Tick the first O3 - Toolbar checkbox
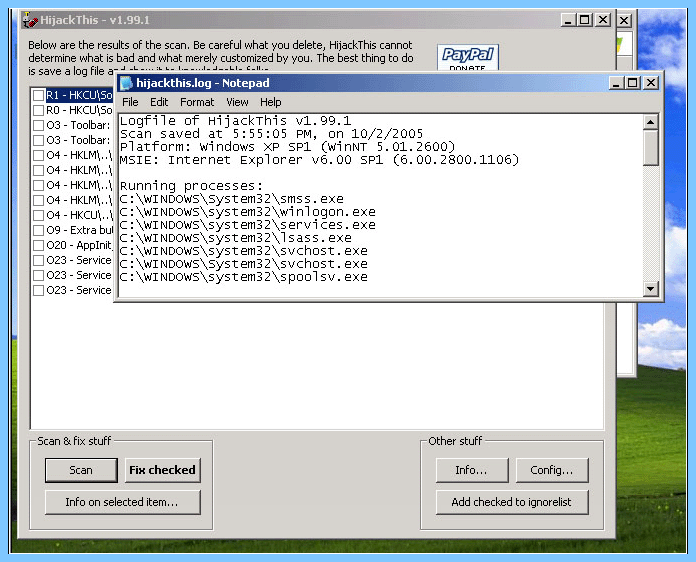 pyautogui.click(x=39, y=125)
